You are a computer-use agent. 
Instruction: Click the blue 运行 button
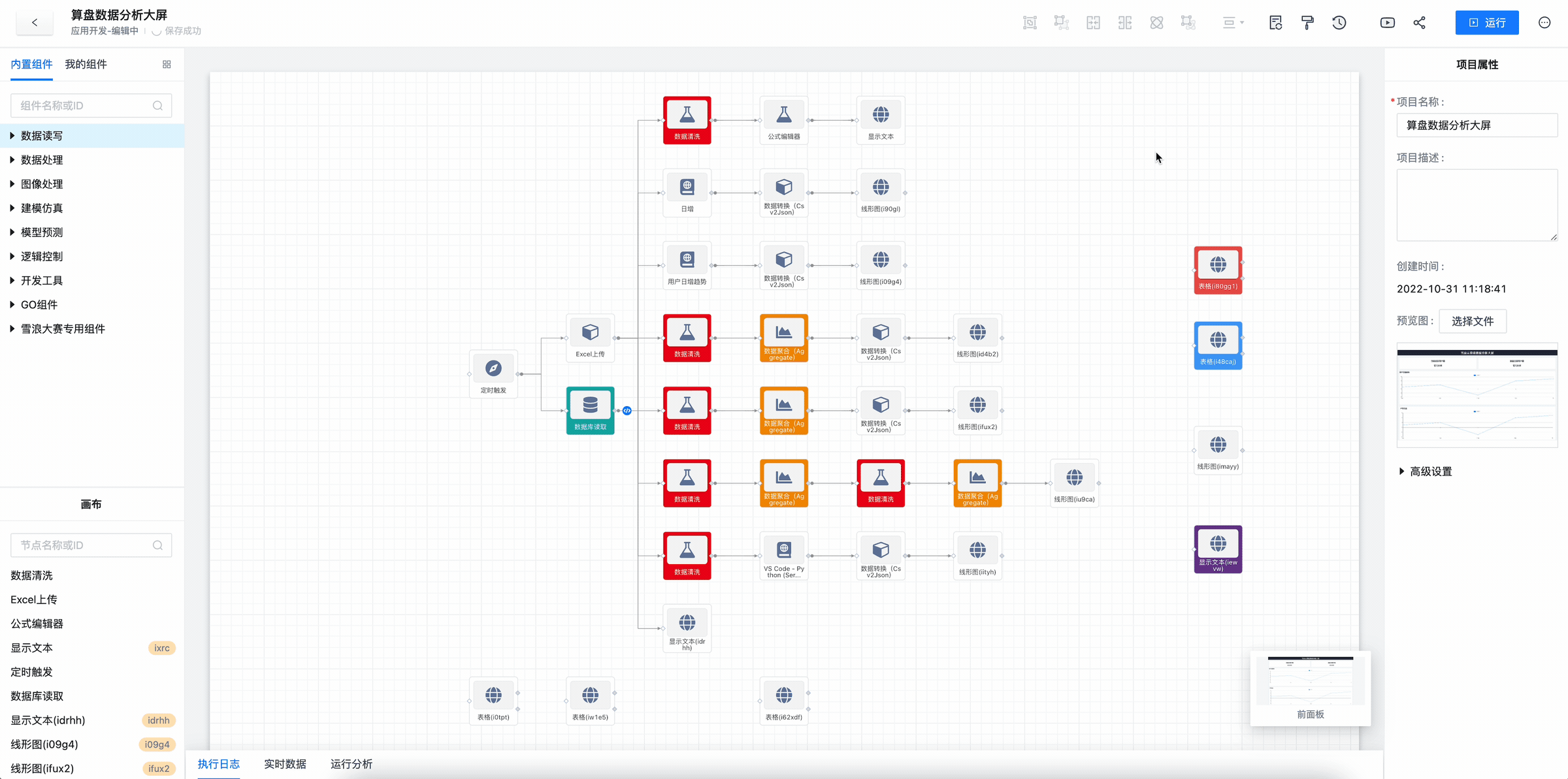pyautogui.click(x=1486, y=23)
